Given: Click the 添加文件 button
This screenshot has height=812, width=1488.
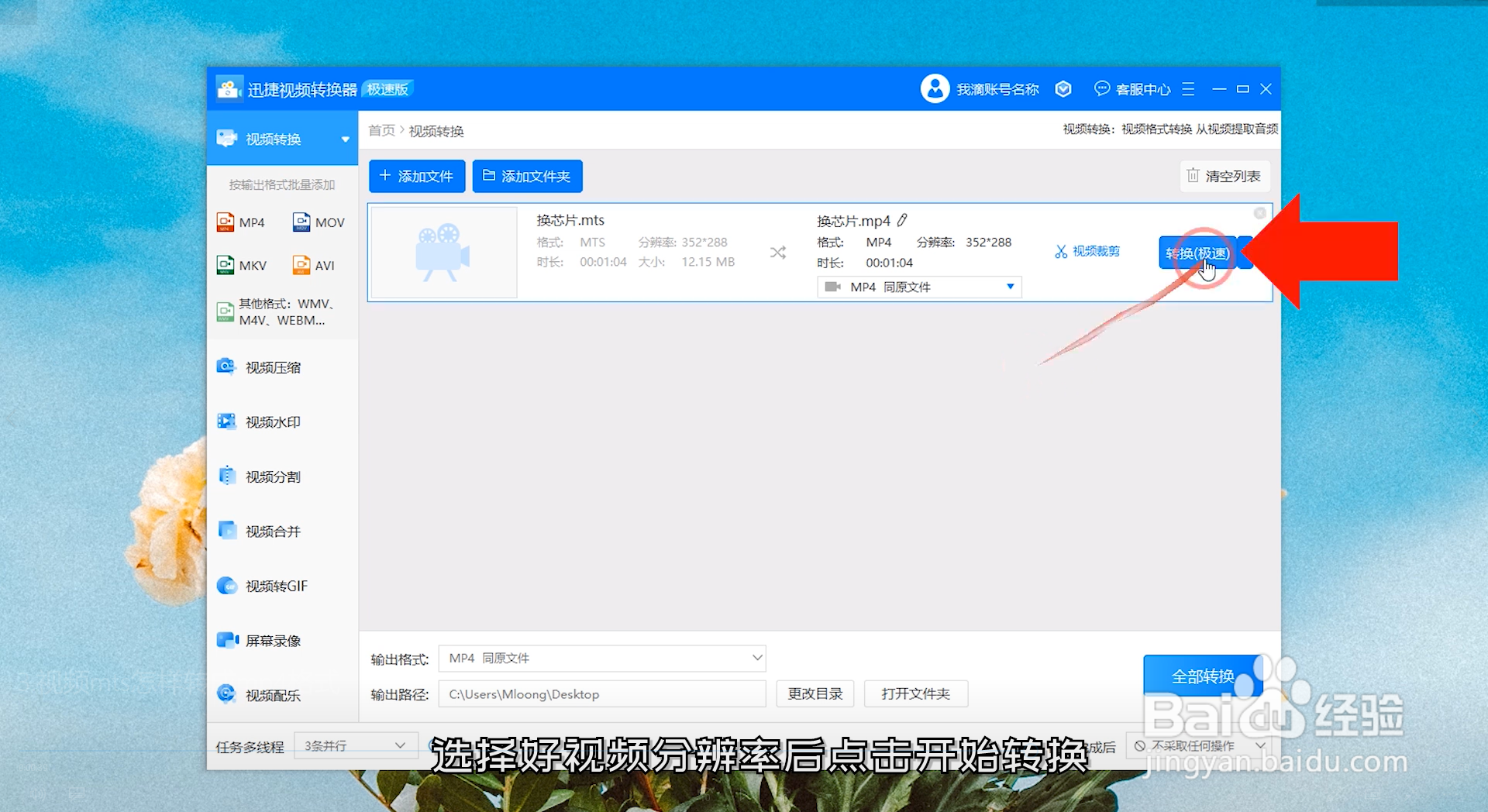Looking at the screenshot, I should (x=417, y=177).
